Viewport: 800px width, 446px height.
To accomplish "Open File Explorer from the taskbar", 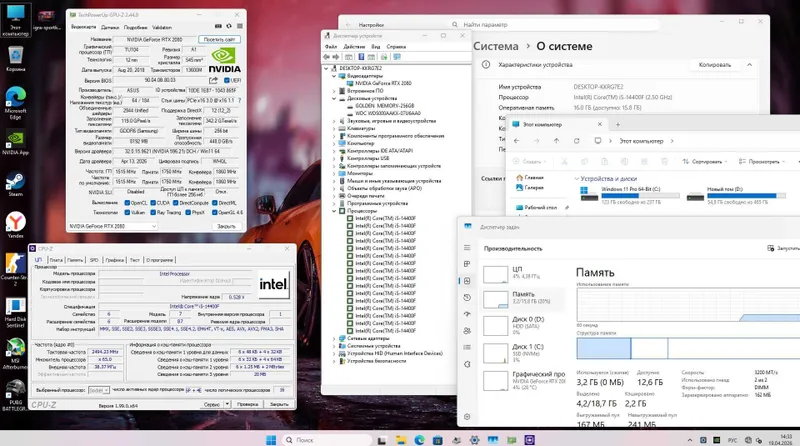I will [x=401, y=440].
